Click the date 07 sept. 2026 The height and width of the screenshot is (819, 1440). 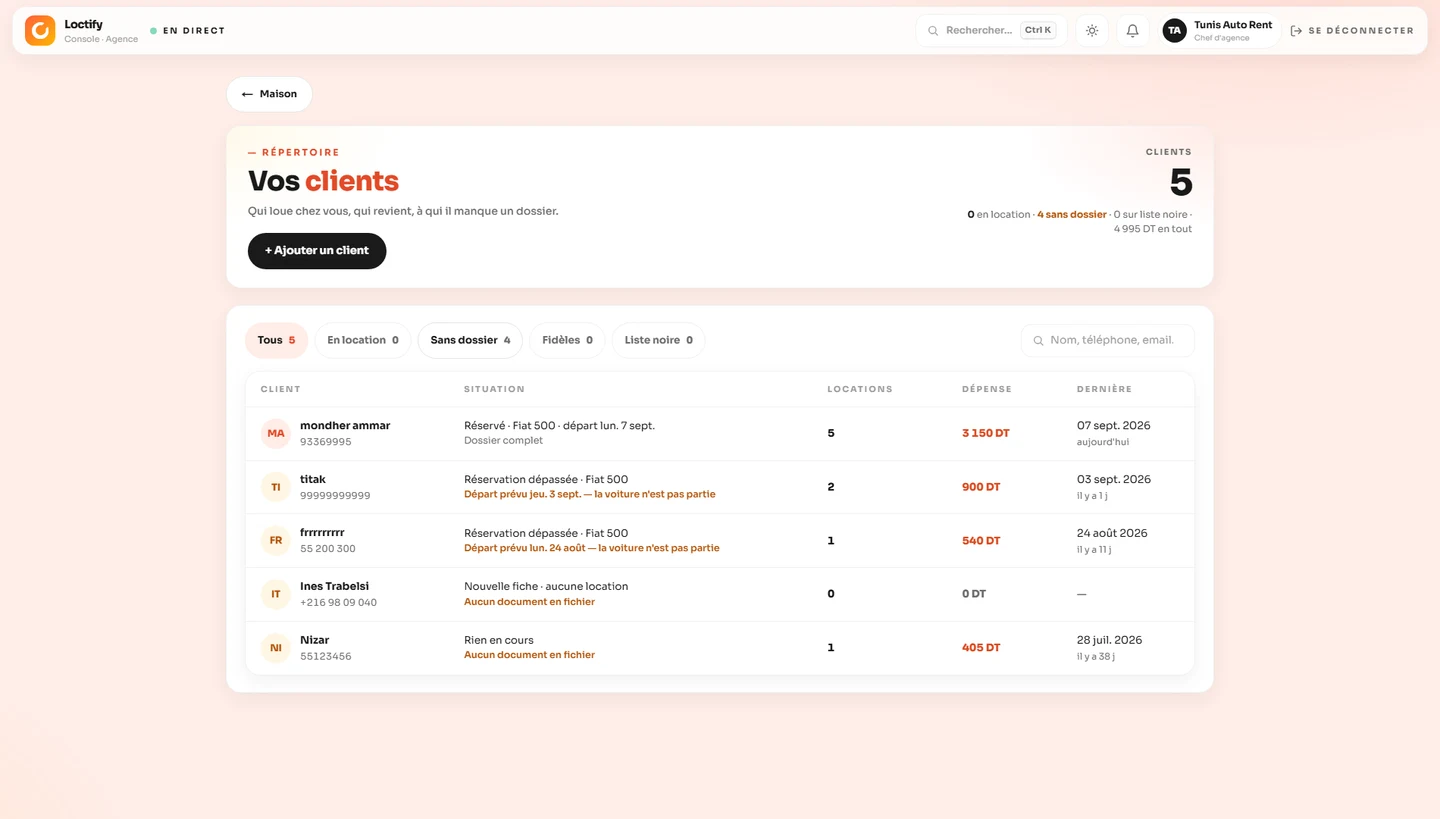1114,426
